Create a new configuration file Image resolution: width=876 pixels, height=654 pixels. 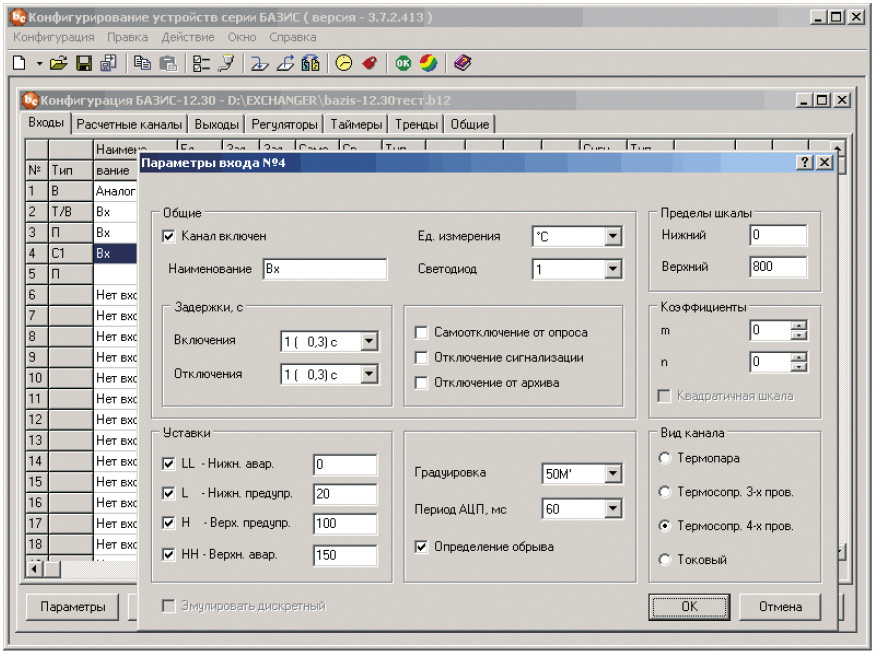(x=19, y=63)
